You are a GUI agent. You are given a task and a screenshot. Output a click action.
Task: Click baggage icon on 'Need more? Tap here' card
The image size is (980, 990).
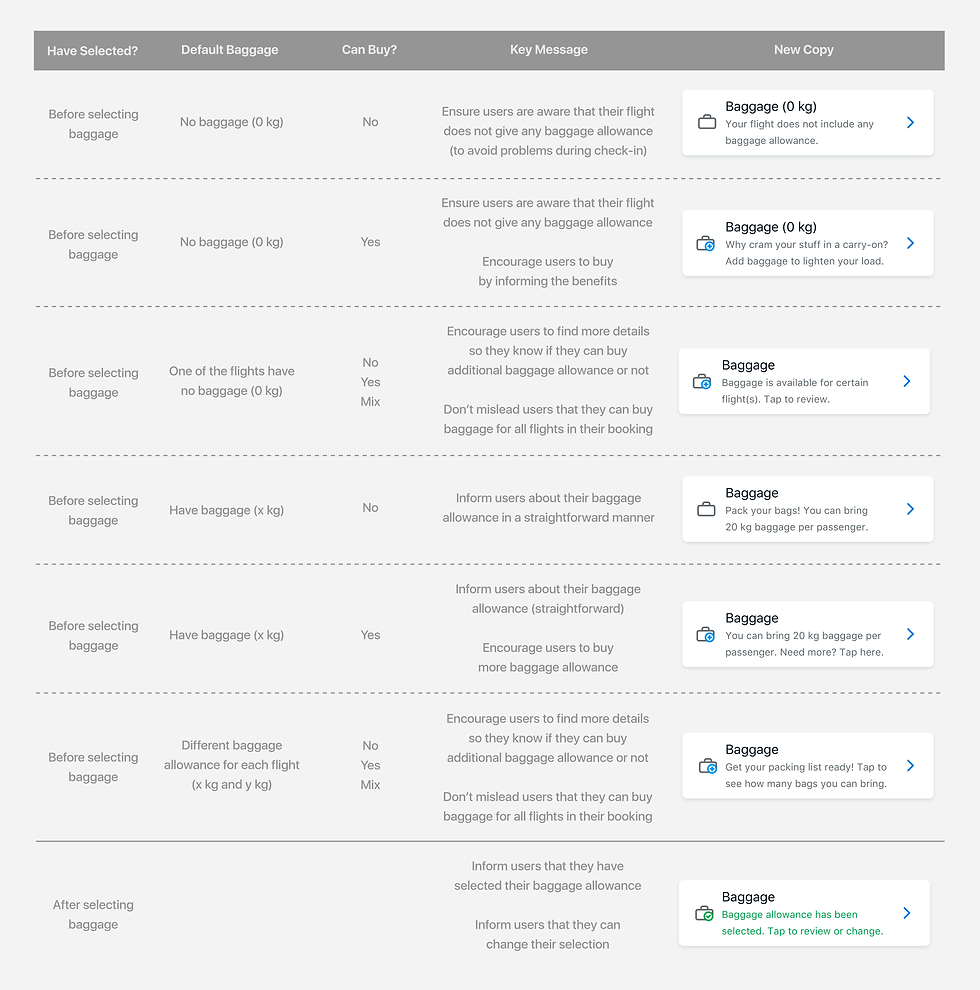[705, 635]
